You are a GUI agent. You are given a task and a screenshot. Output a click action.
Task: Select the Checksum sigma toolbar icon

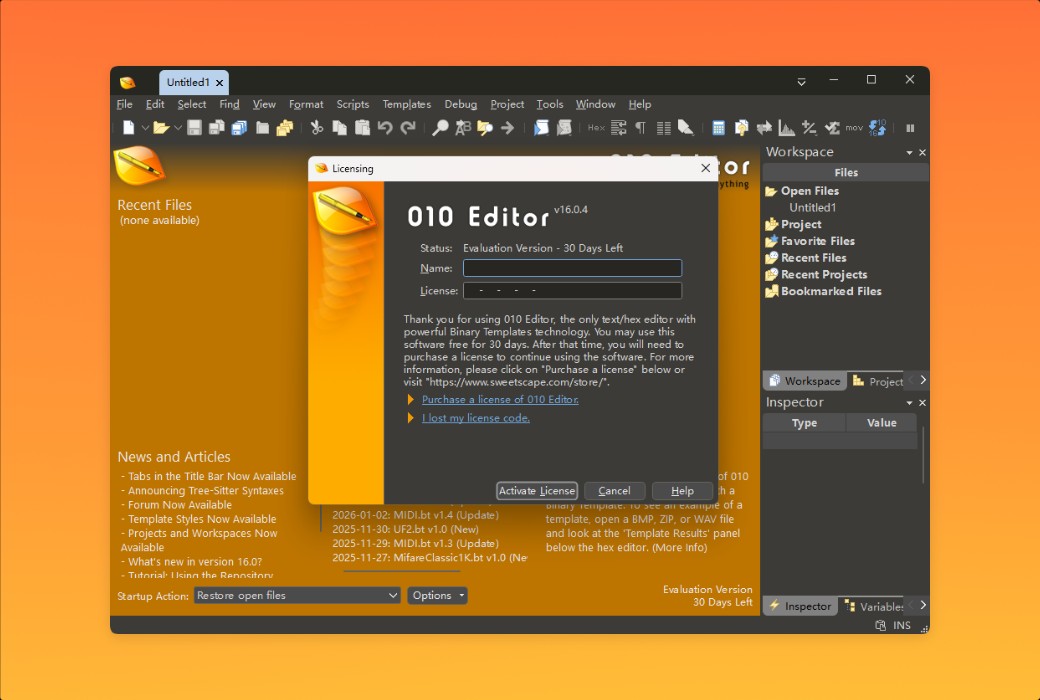pyautogui.click(x=831, y=127)
